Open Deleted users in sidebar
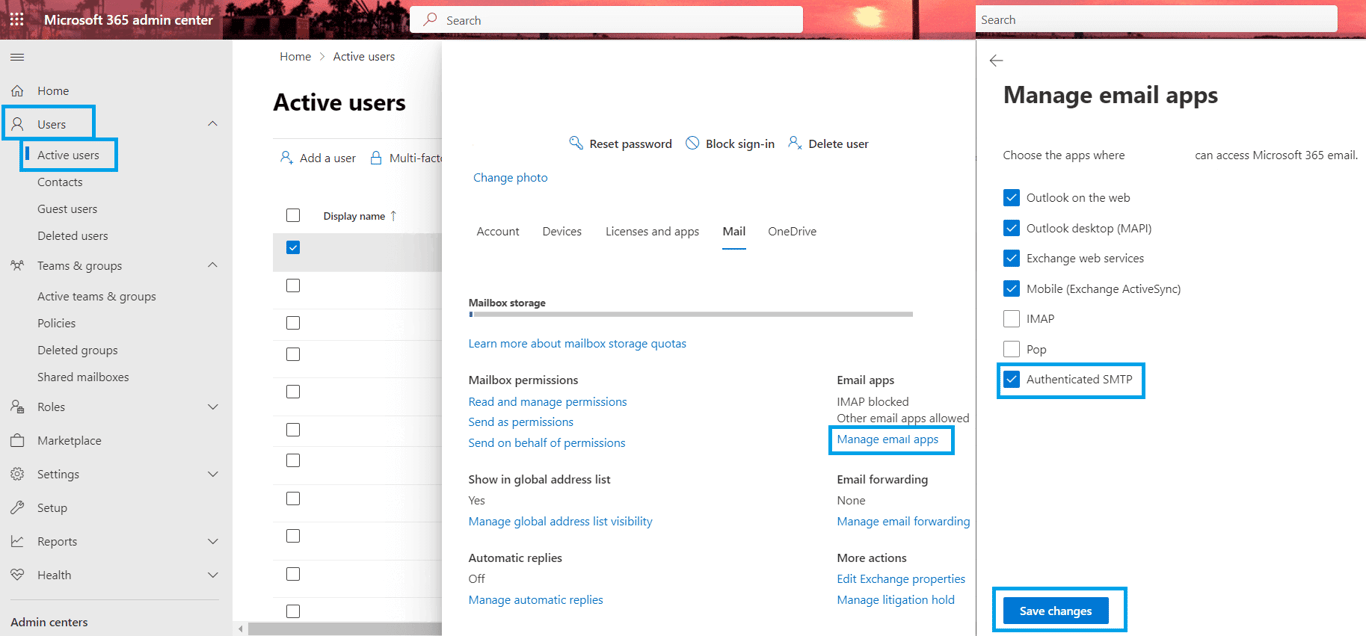The height and width of the screenshot is (636, 1366). point(72,236)
